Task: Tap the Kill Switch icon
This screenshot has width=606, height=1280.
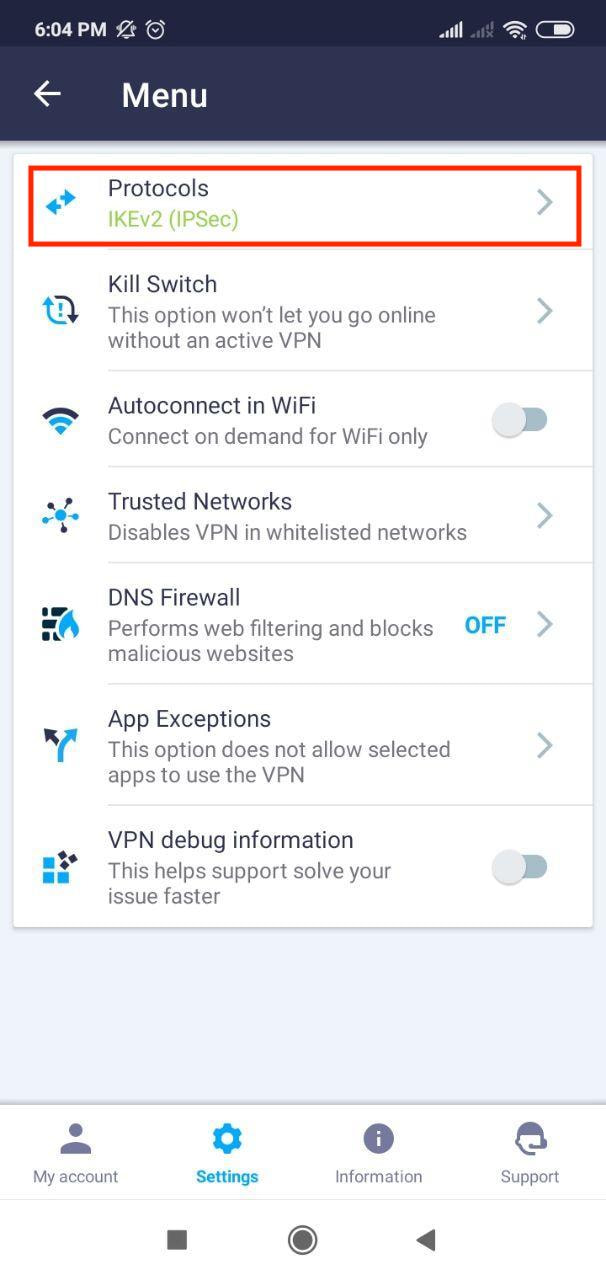Action: click(61, 311)
